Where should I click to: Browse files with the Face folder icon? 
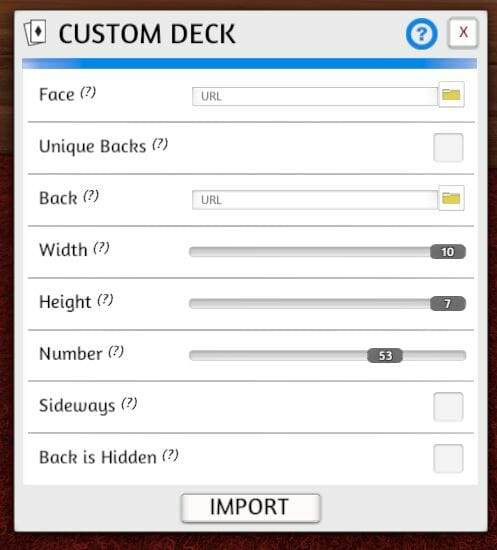451,94
